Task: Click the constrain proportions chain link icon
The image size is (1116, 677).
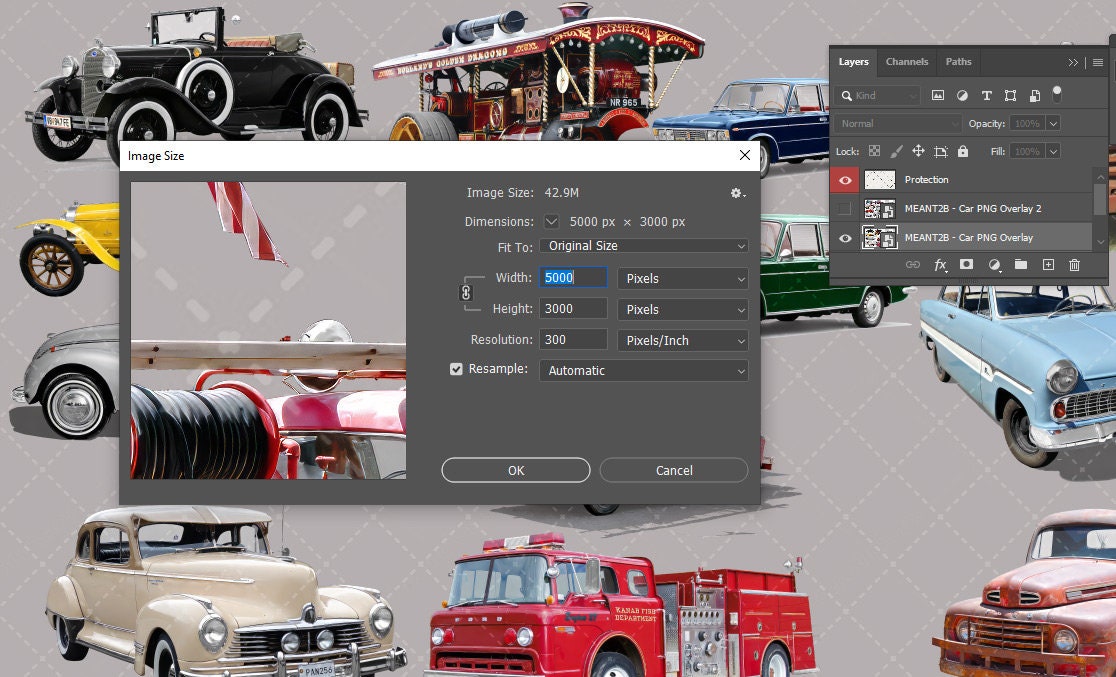Action: click(x=466, y=293)
